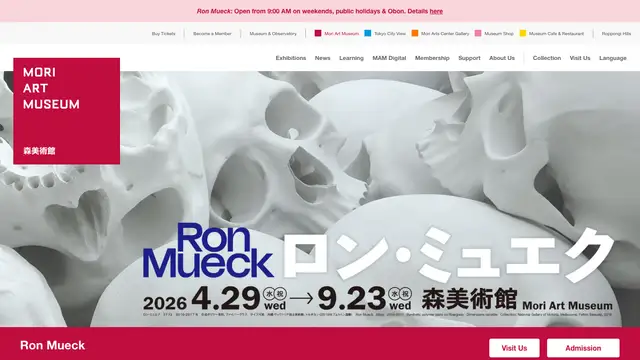Open the Language selector
640x360 pixels.
[x=613, y=58]
